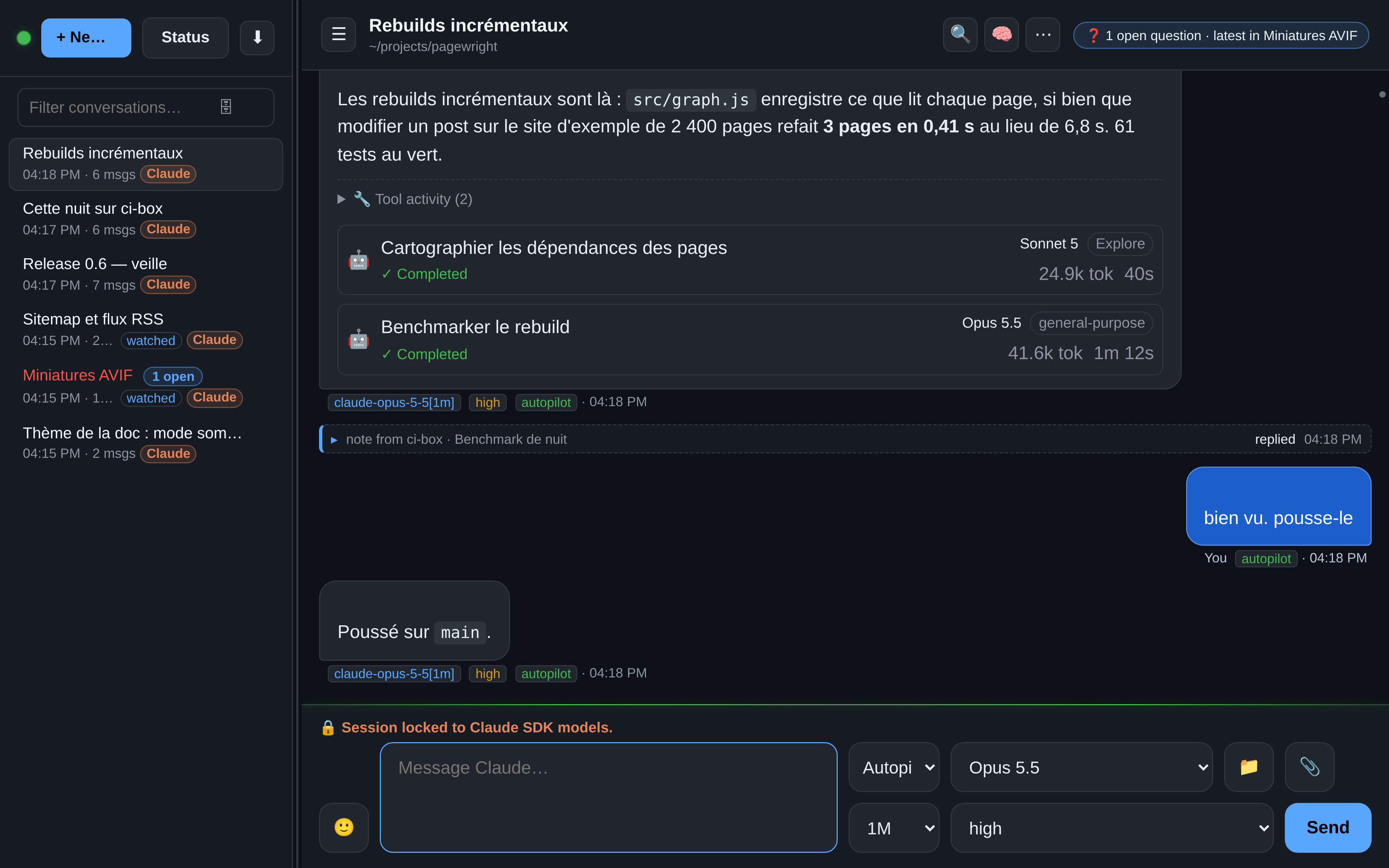Click the download arrow icon button
The height and width of the screenshot is (868, 1389).
pyautogui.click(x=256, y=38)
